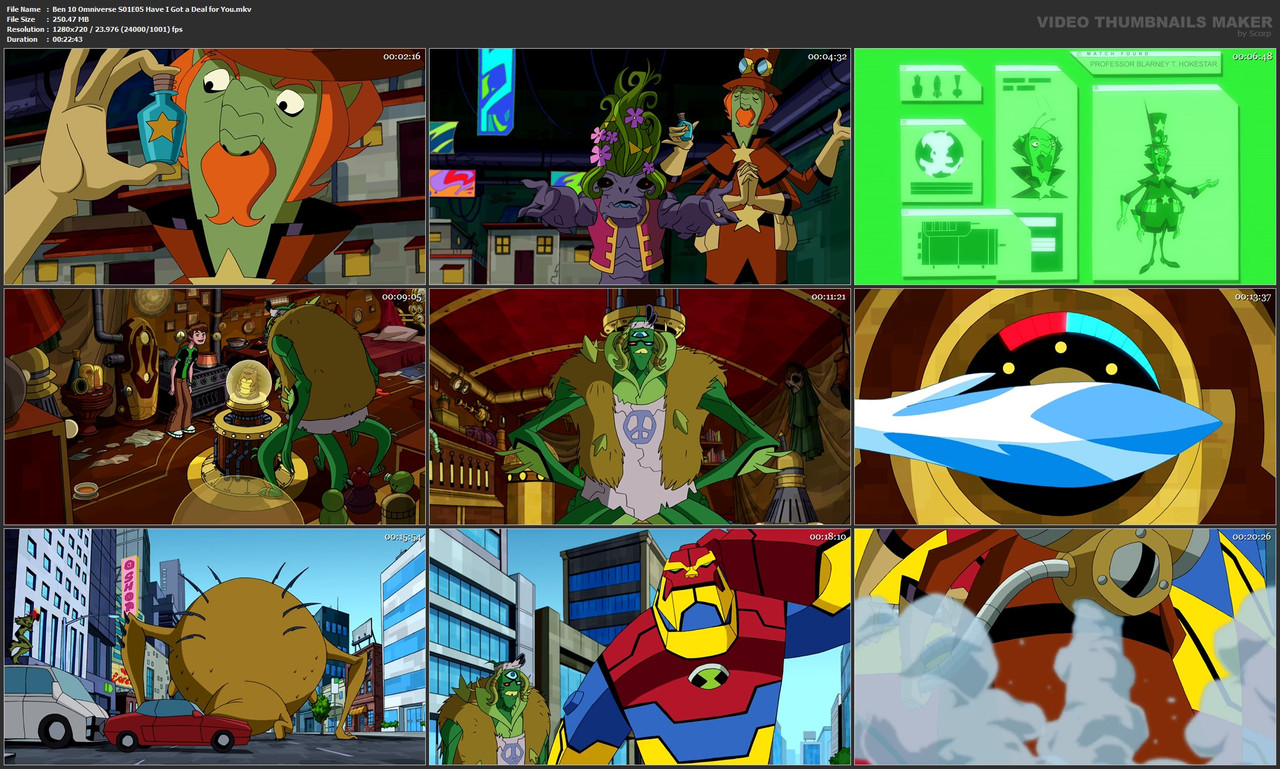Click the by Scorp credit text
1280x769 pixels.
(1253, 32)
